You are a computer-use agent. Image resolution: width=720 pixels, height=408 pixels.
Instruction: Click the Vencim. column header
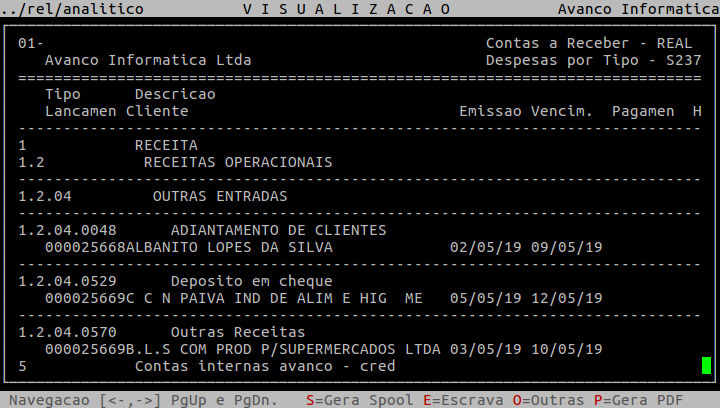[x=562, y=111]
